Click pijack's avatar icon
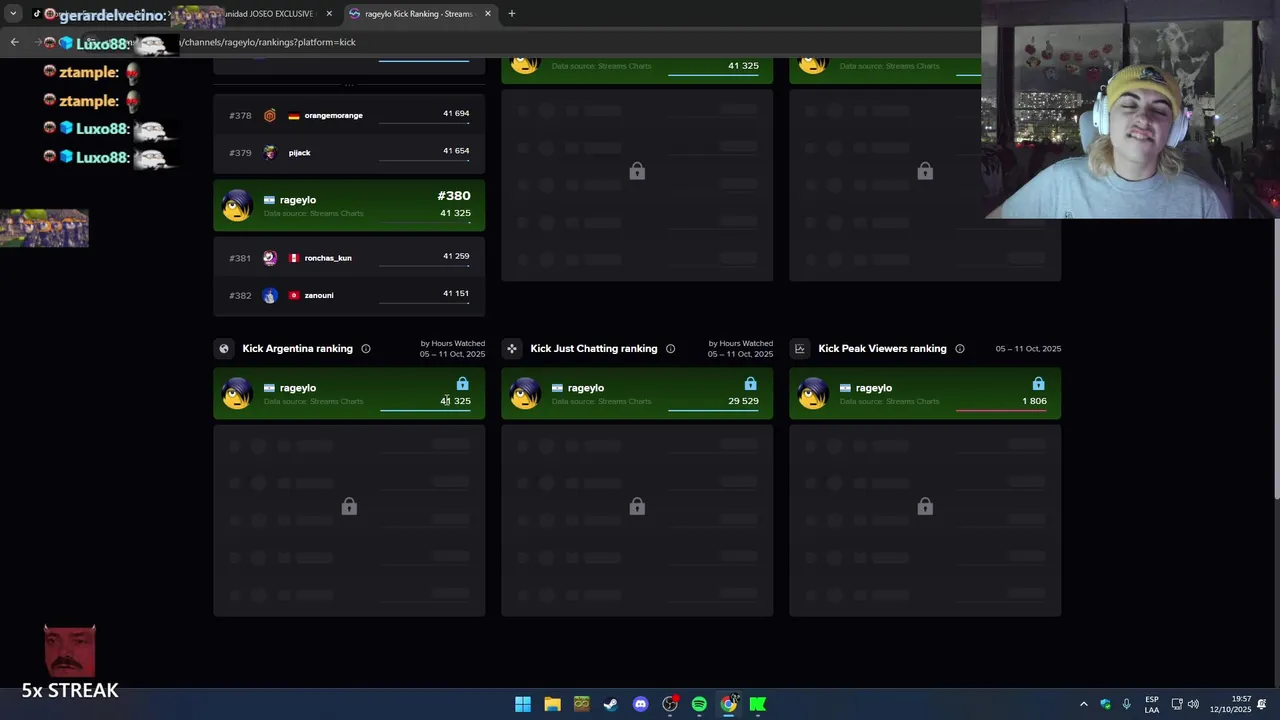Viewport: 1280px width, 720px height. 270,152
